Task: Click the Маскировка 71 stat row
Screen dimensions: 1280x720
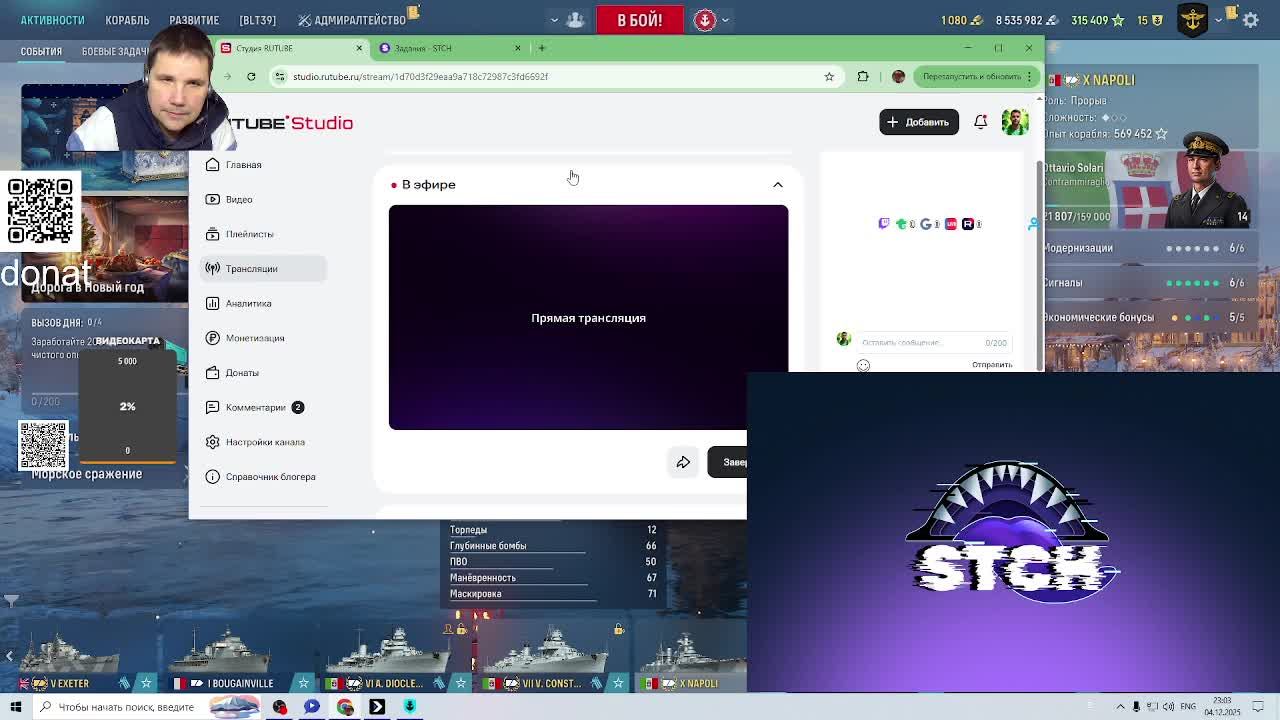Action: [553, 594]
